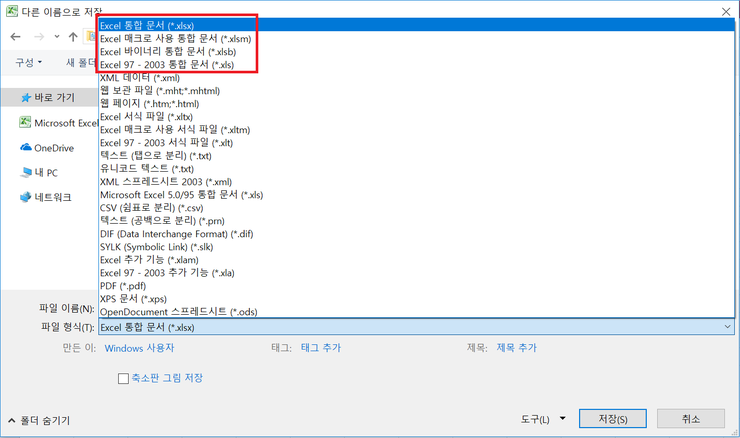The width and height of the screenshot is (740, 438).
Task: Click the back navigation arrow
Action: [15, 37]
